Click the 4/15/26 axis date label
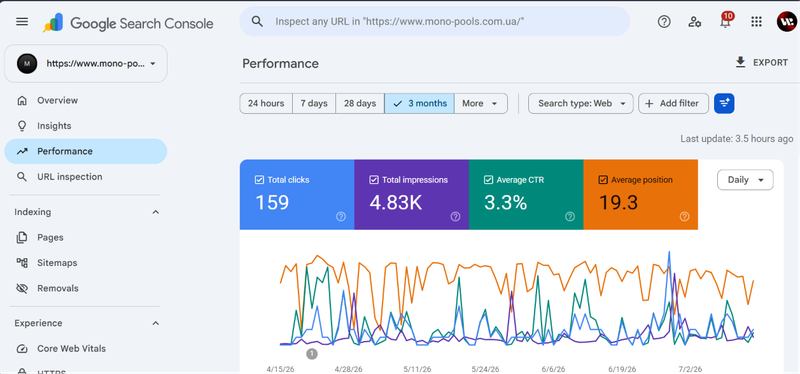 tap(281, 369)
